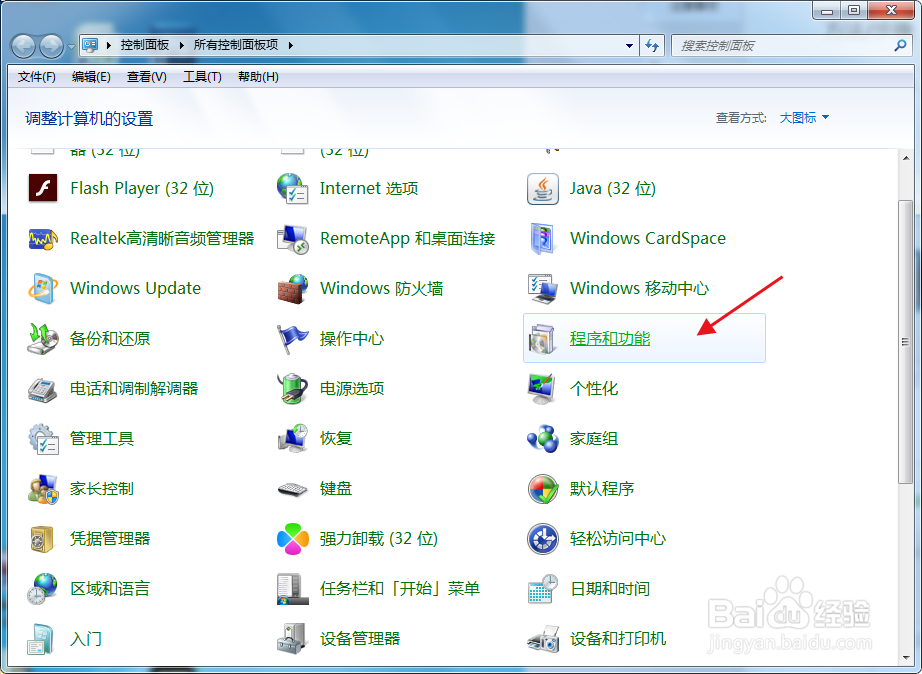Open the 工具(T) menu
The image size is (922, 674).
pyautogui.click(x=202, y=77)
